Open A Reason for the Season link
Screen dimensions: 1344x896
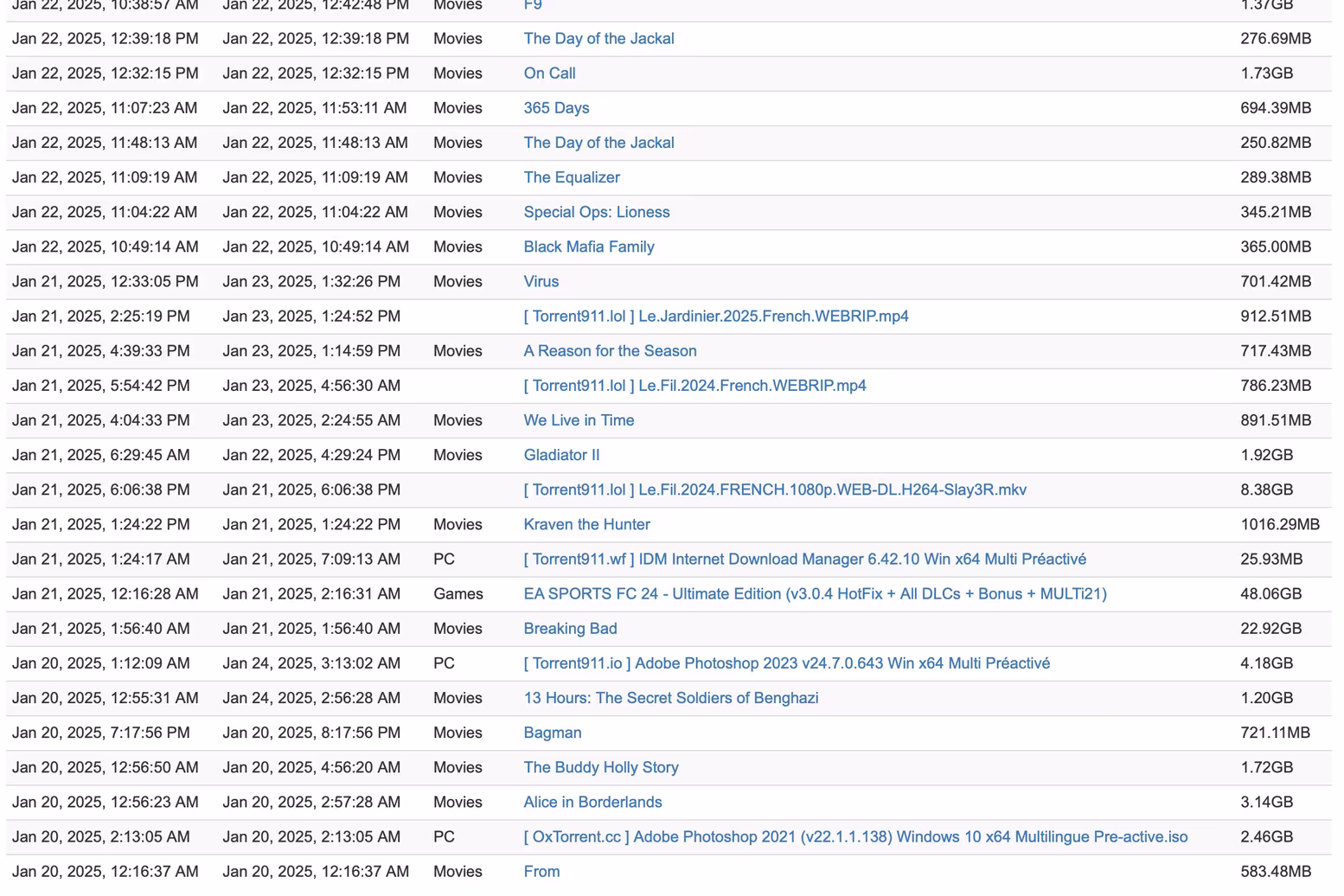coord(610,350)
